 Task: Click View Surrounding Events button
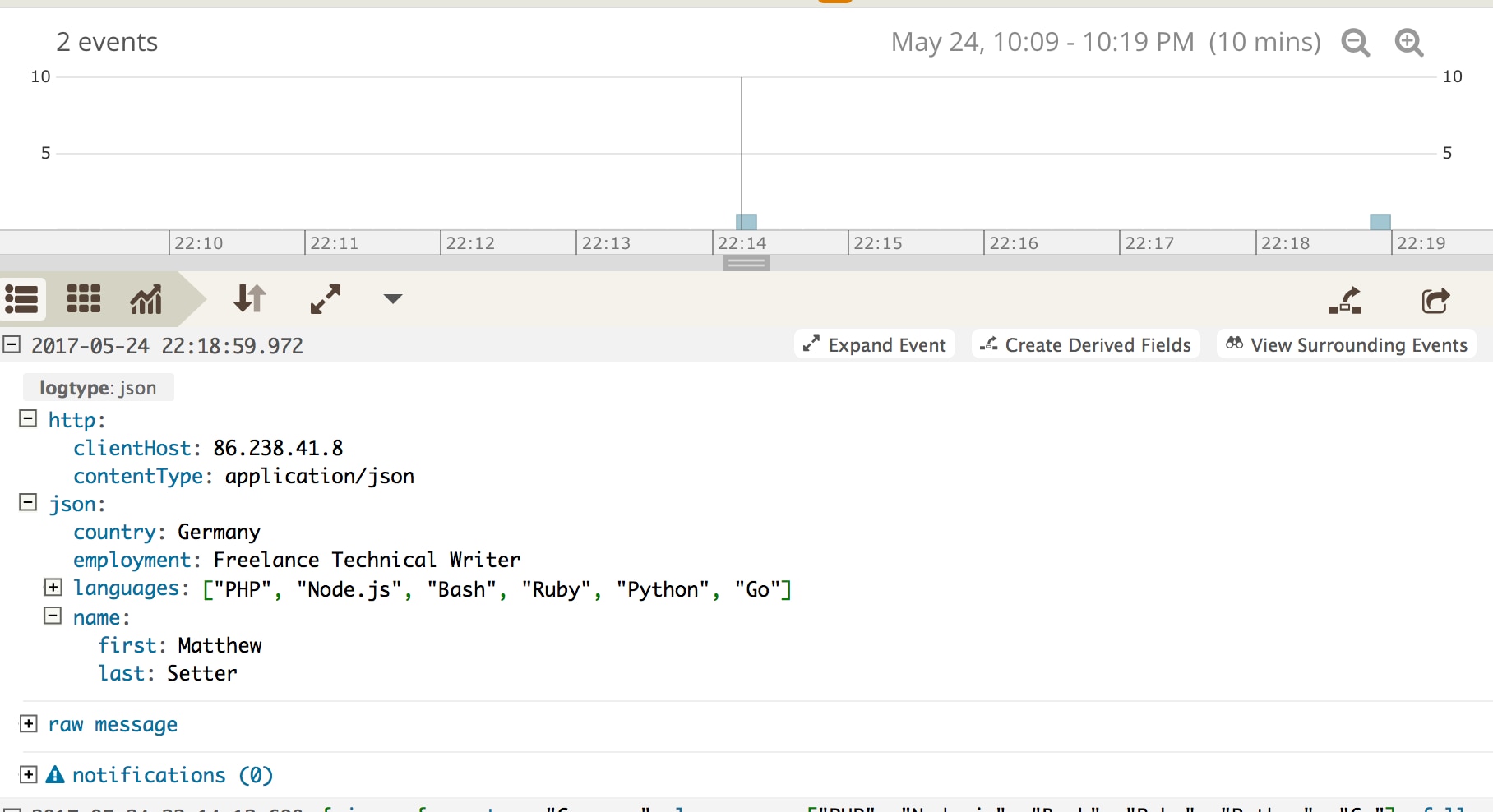click(x=1347, y=344)
